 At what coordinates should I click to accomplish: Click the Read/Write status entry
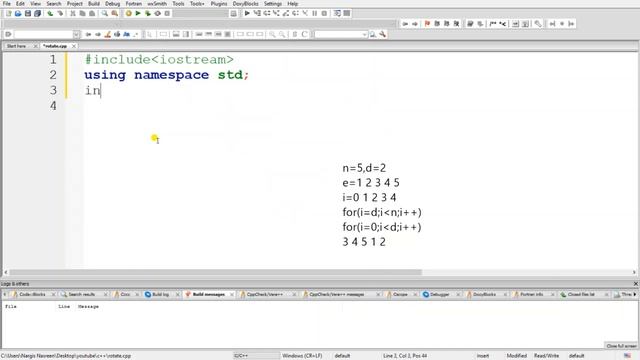(546, 356)
